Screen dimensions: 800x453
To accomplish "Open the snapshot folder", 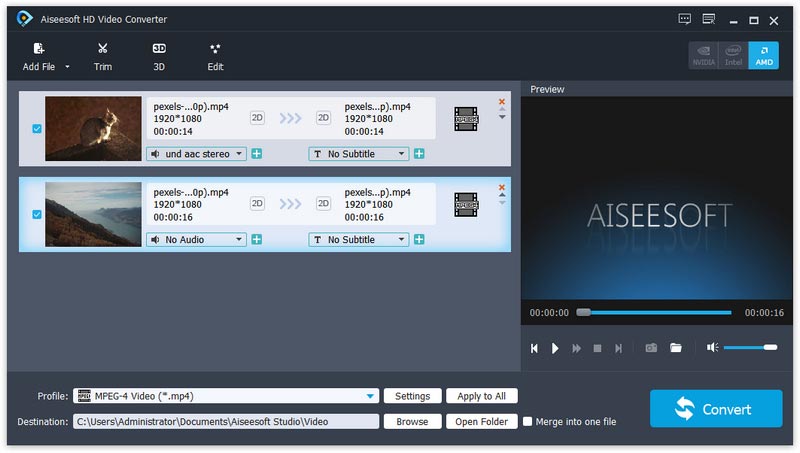I will pyautogui.click(x=676, y=348).
